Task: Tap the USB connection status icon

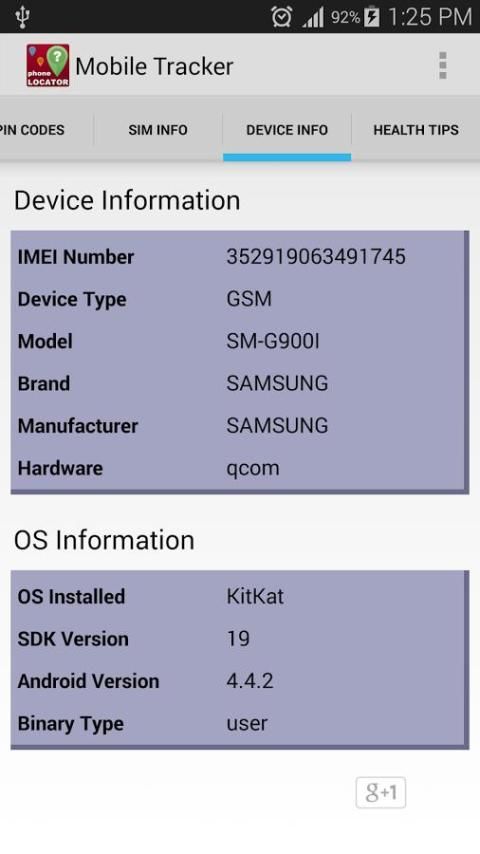Action: click(21, 17)
